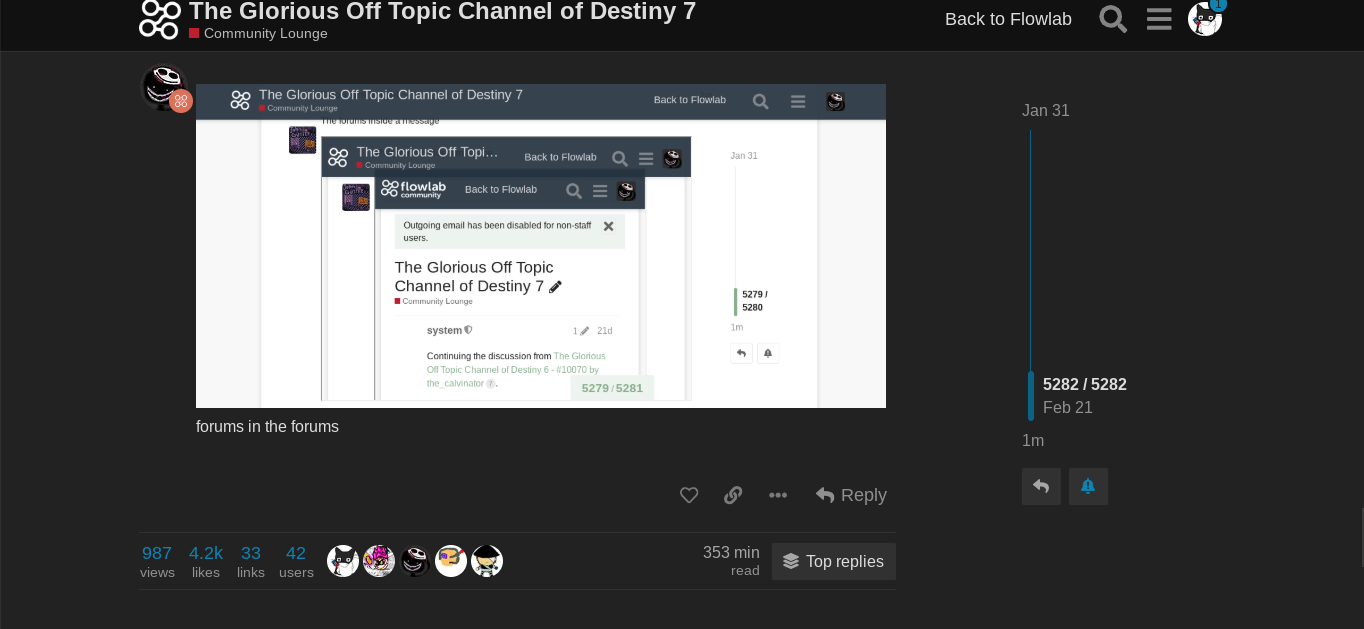Copy post link with chain icon

(733, 495)
